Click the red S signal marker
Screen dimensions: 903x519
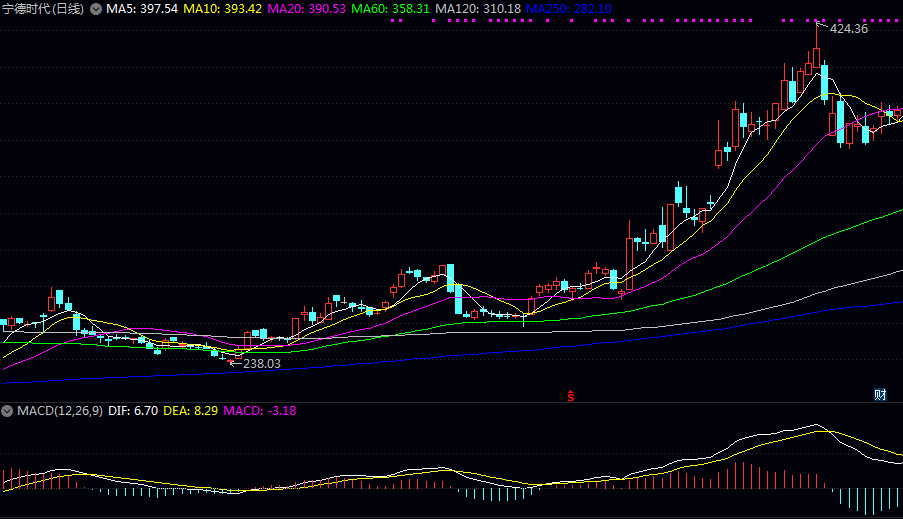(x=571, y=396)
